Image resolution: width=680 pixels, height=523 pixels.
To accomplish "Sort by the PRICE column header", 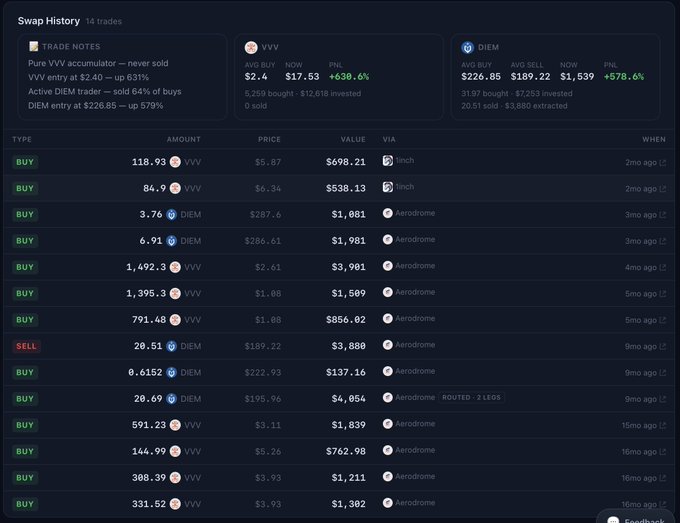I will pos(269,139).
